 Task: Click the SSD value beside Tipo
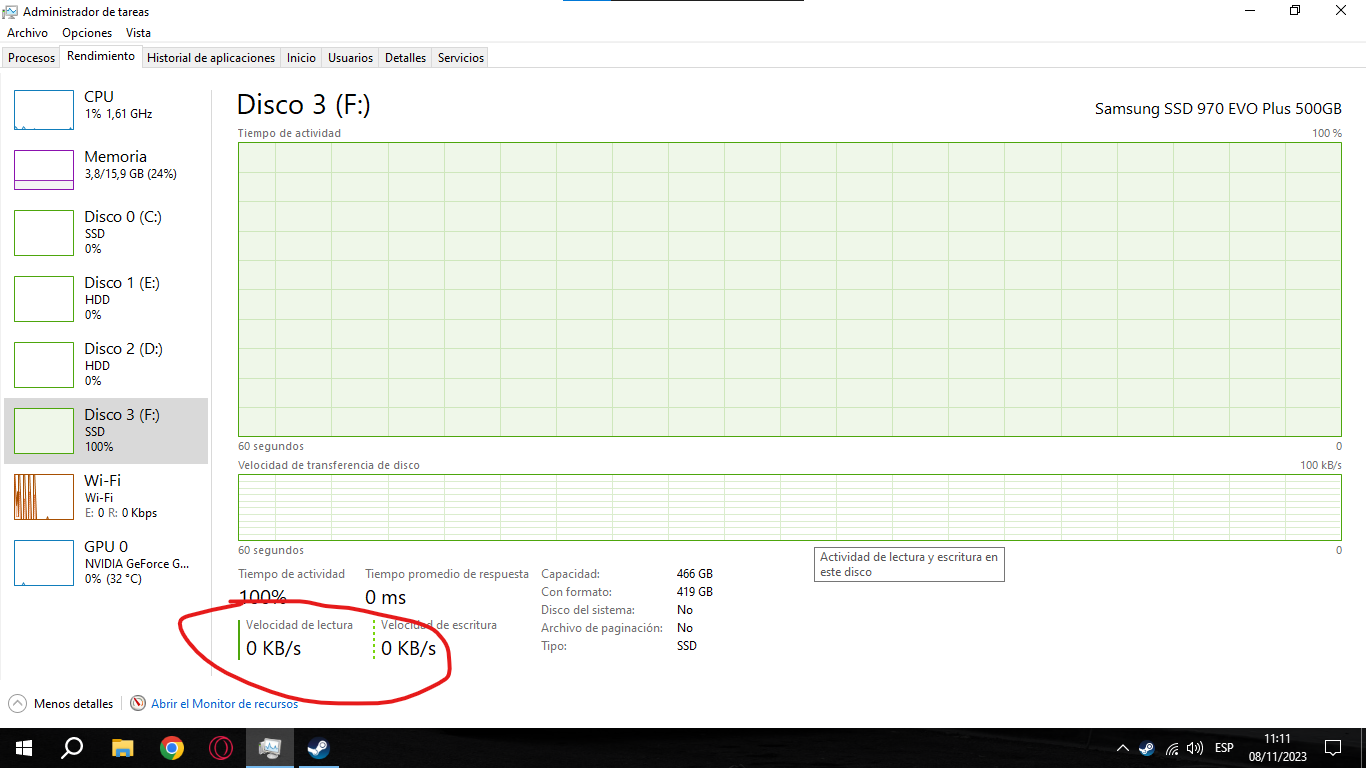tap(687, 646)
